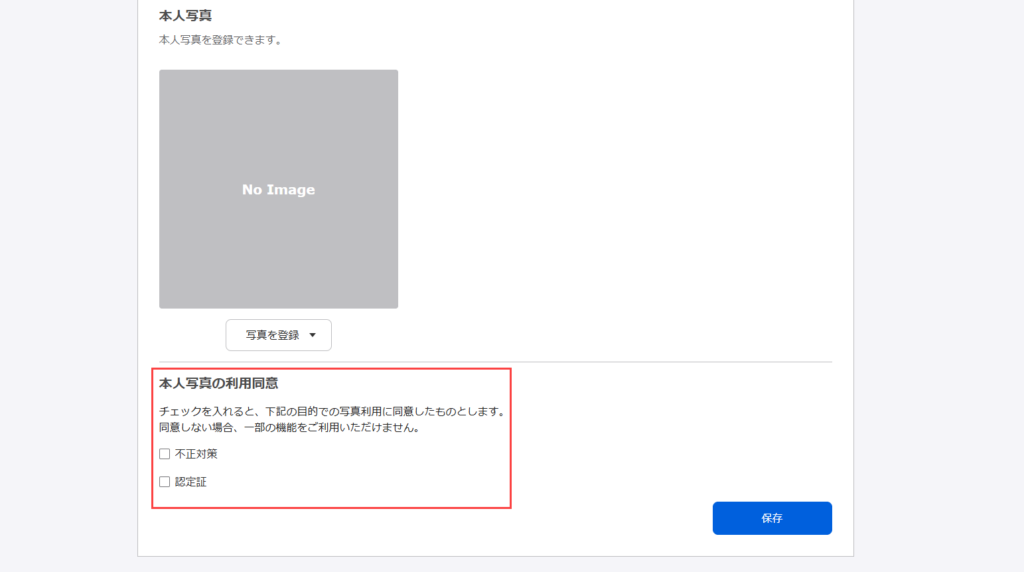Click the blue 保存 button

772,518
